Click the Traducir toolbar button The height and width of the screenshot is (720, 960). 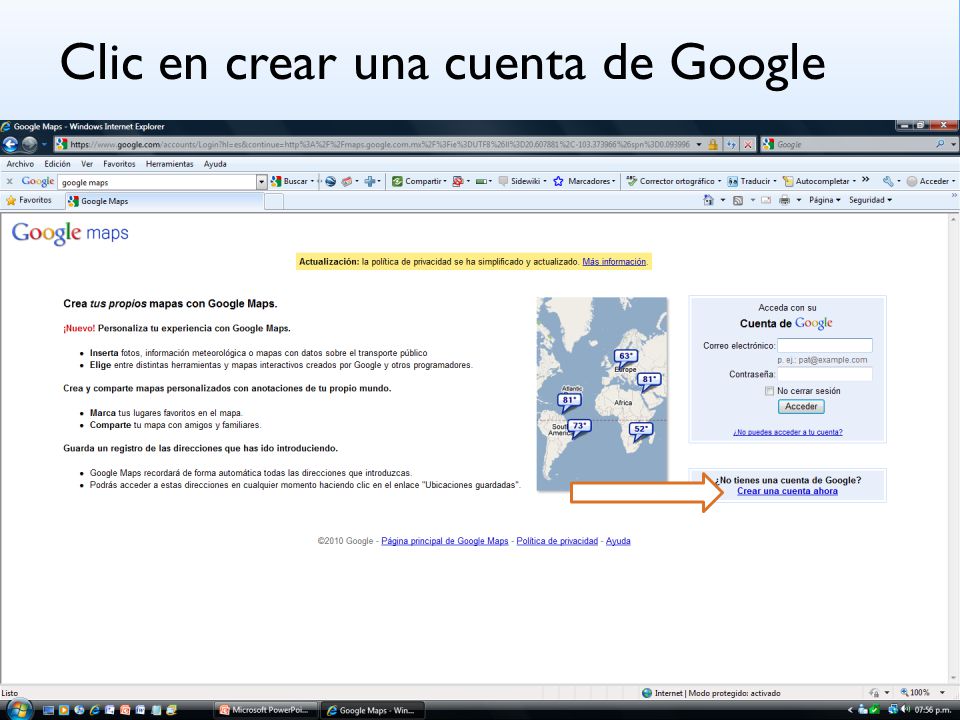(751, 181)
